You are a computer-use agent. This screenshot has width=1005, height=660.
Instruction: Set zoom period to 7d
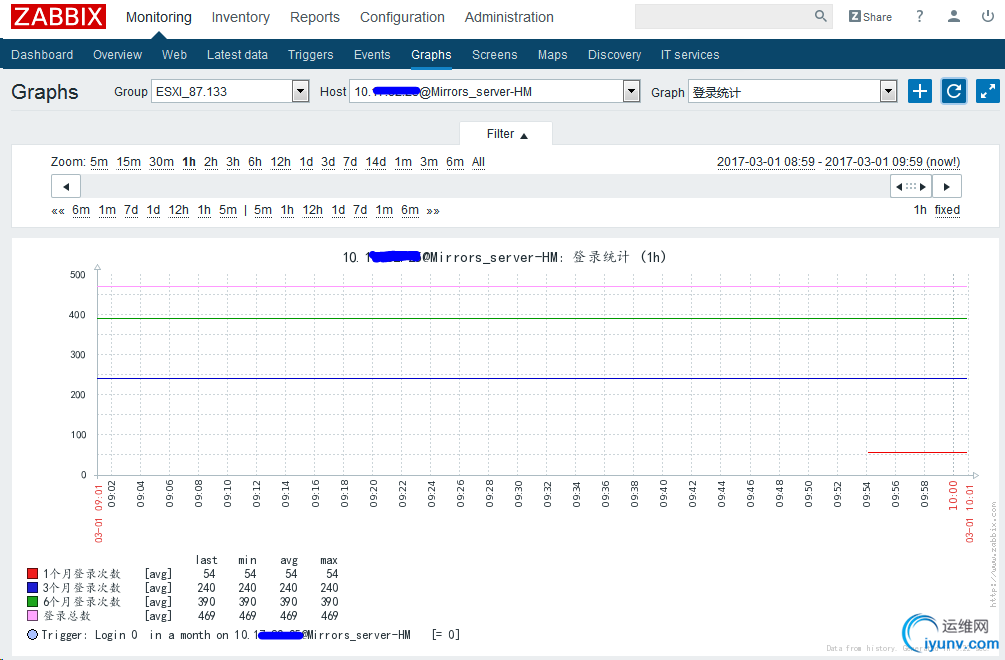tap(350, 162)
